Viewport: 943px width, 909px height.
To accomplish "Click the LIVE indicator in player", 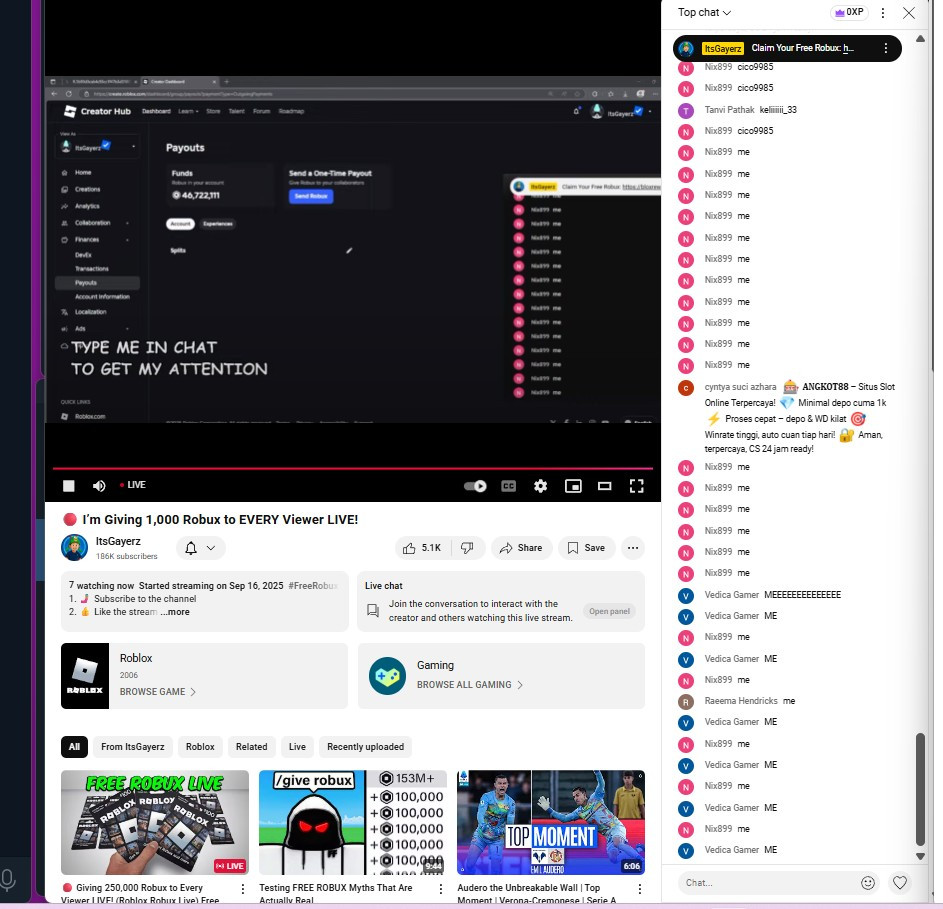I will coord(133,485).
